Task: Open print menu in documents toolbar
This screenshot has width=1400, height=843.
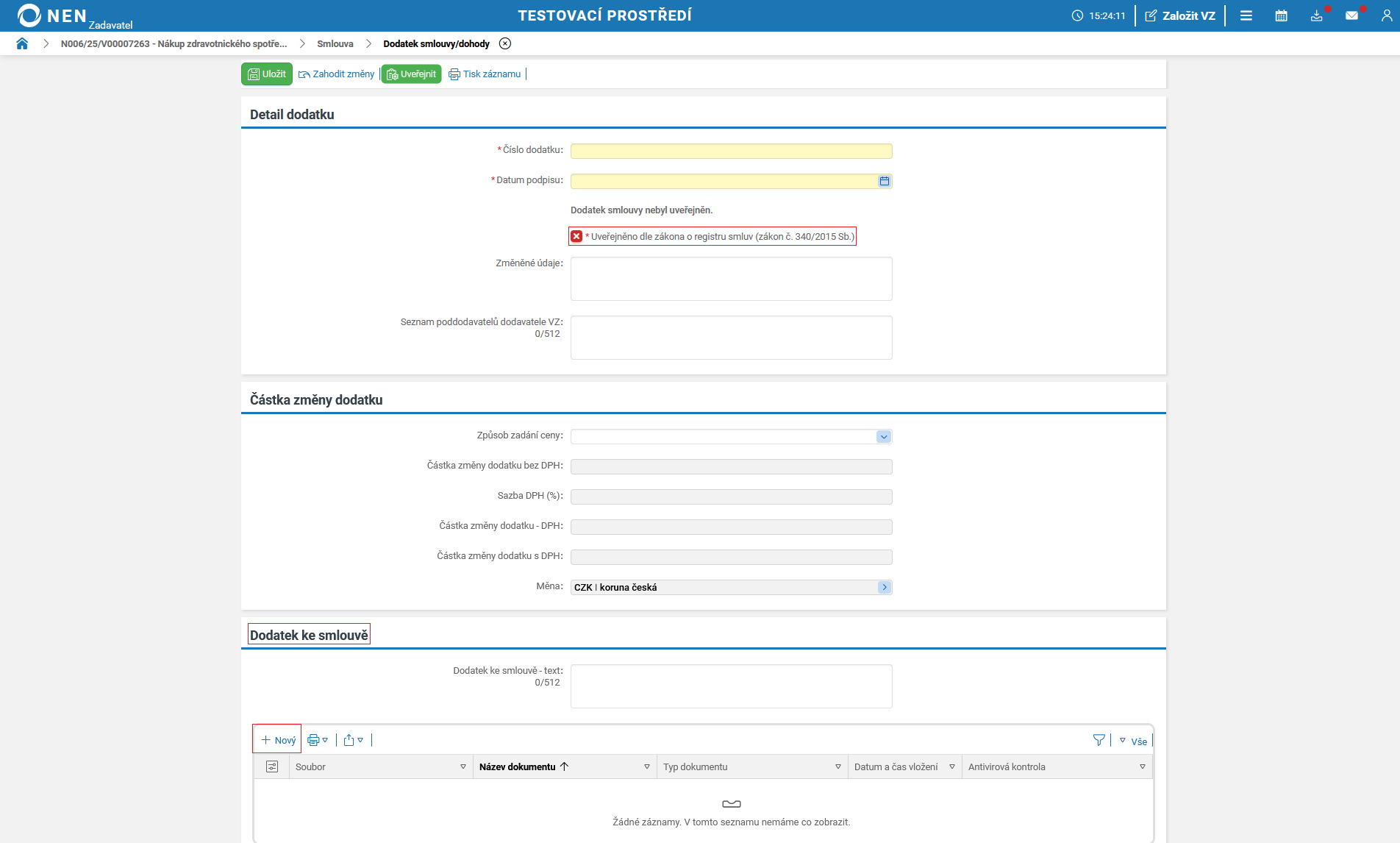Action: pyautogui.click(x=318, y=740)
